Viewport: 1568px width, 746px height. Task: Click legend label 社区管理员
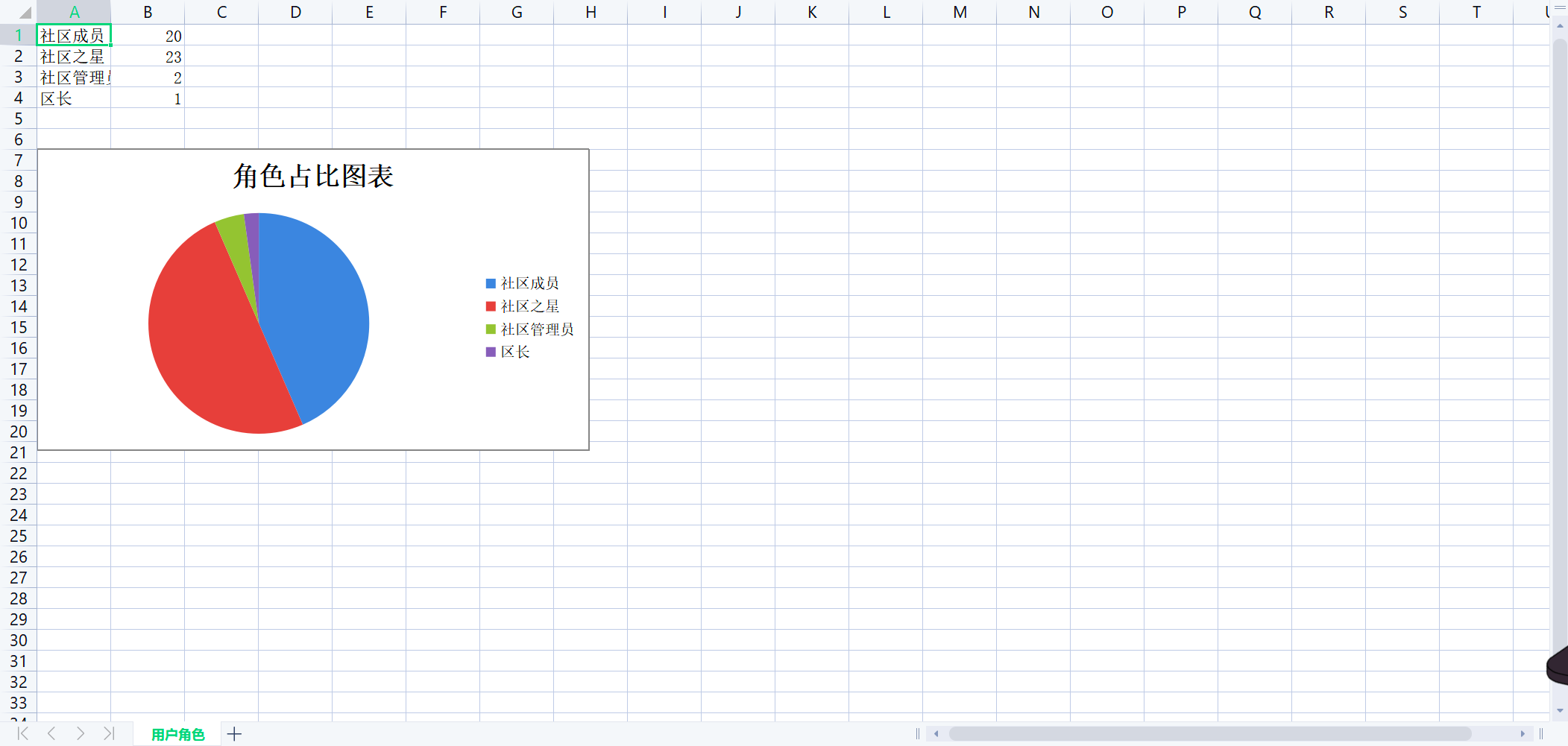coord(538,329)
